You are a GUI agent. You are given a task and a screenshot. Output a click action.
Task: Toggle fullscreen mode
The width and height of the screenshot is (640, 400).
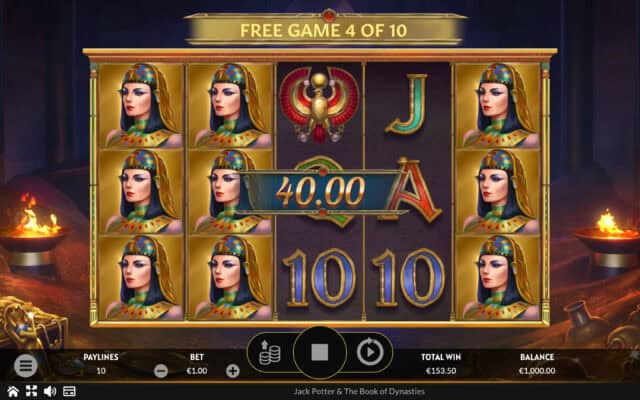click(x=31, y=391)
